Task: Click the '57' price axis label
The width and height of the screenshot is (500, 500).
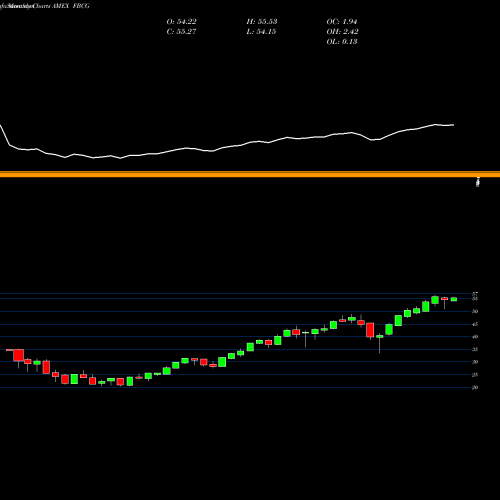Action: 475,294
